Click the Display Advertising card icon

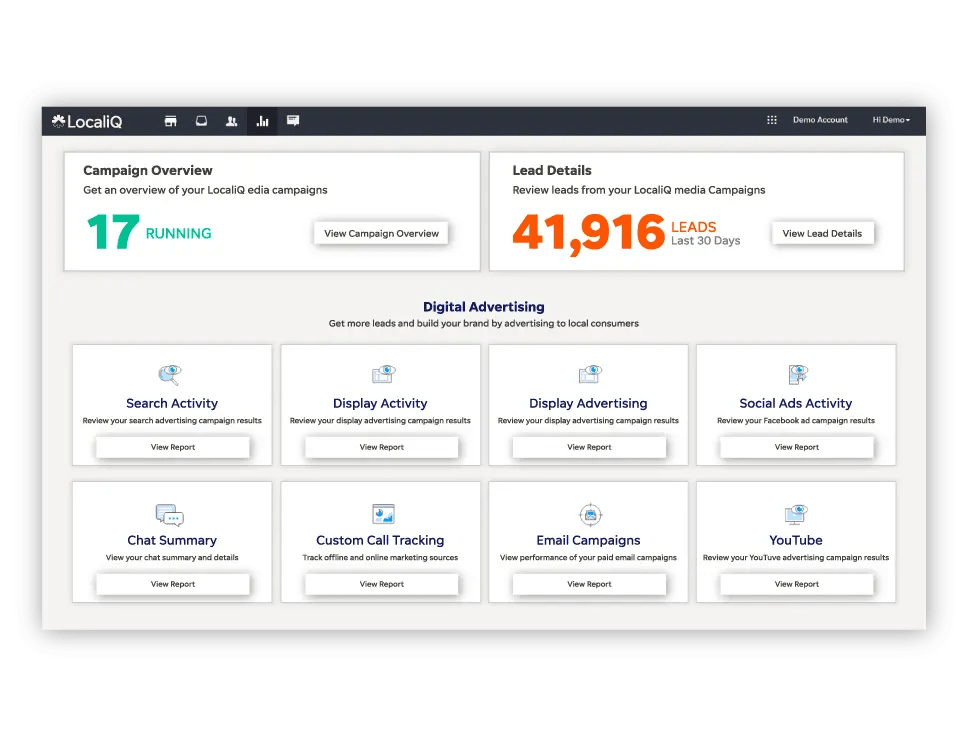[590, 374]
